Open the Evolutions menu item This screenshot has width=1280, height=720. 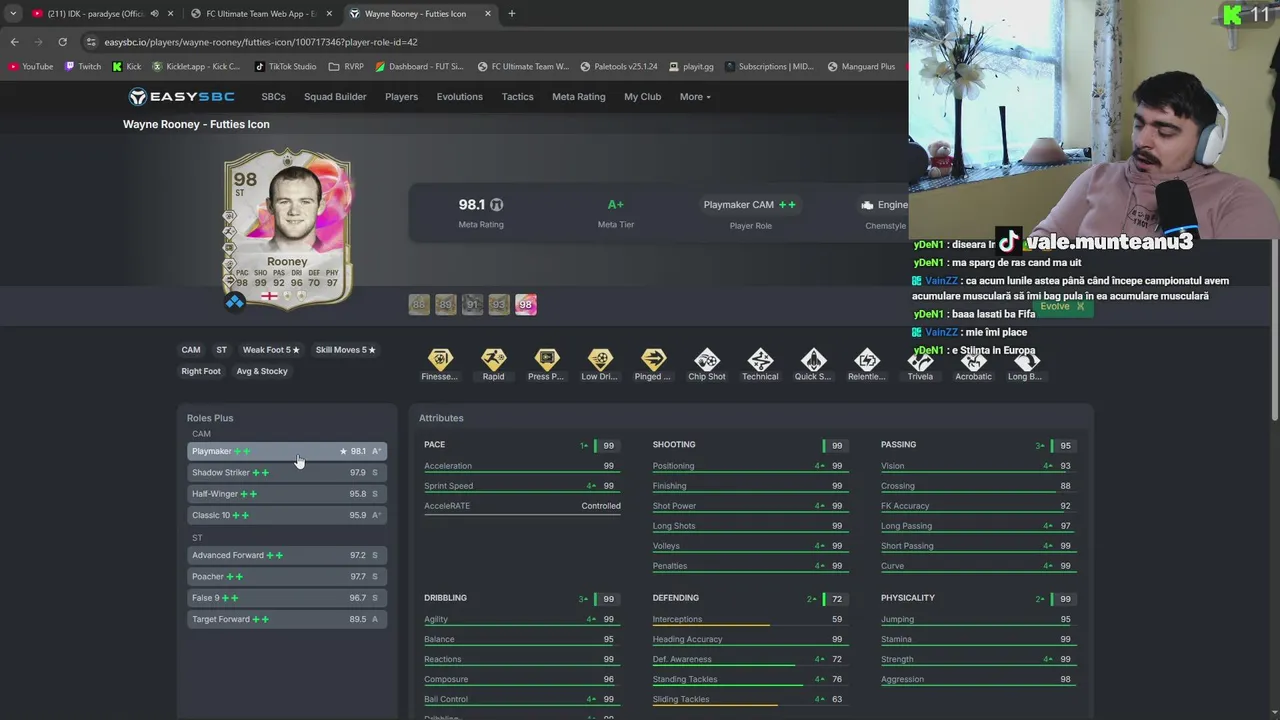459,97
